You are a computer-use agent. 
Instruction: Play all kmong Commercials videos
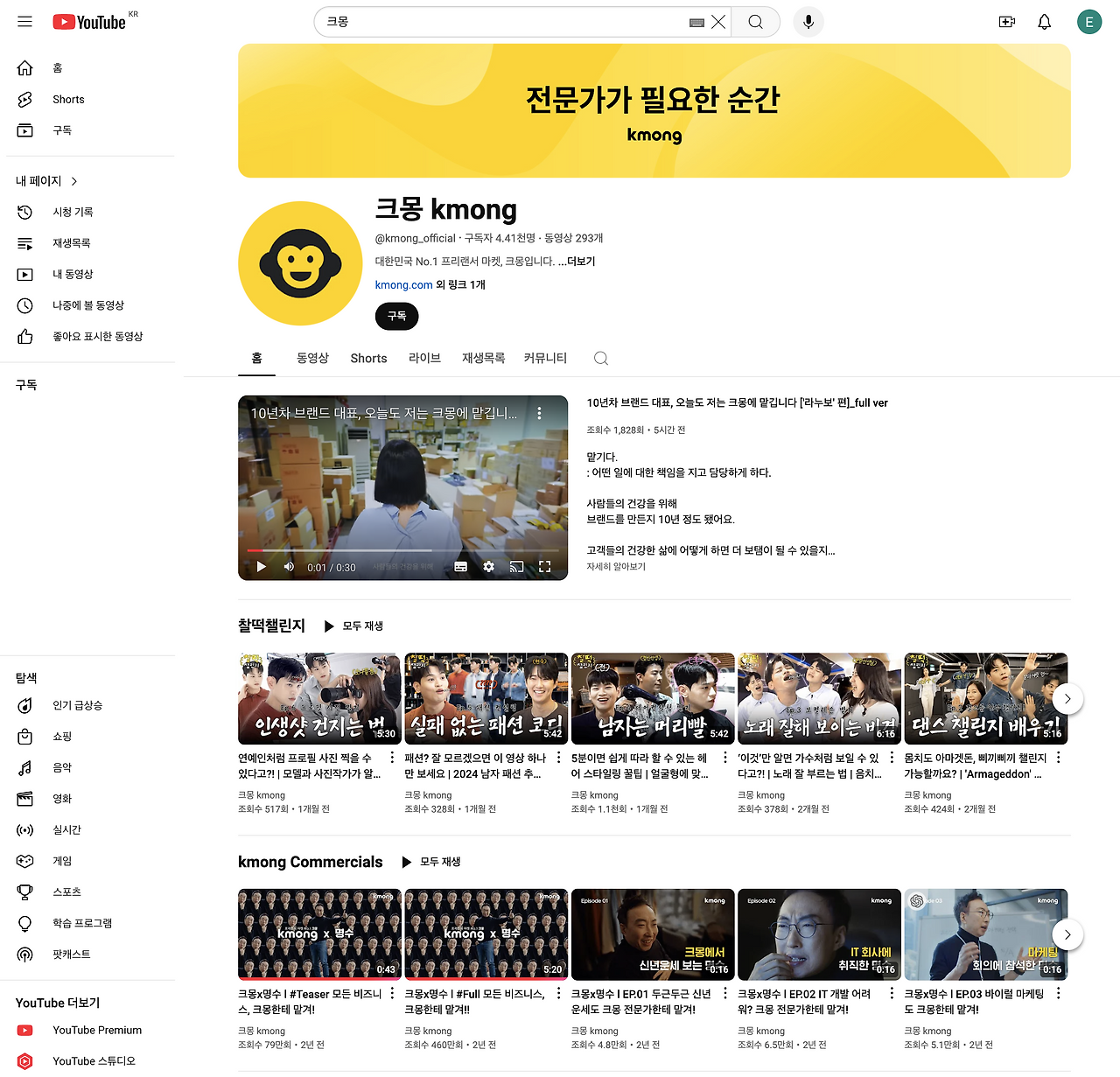click(431, 863)
